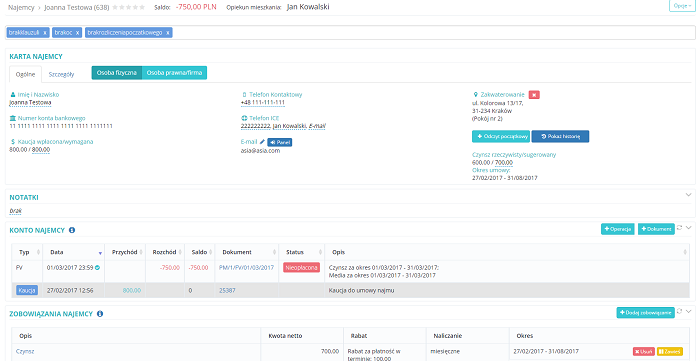Click the pencil edit icon next to E-mail
The width and height of the screenshot is (700, 361).
click(x=262, y=142)
